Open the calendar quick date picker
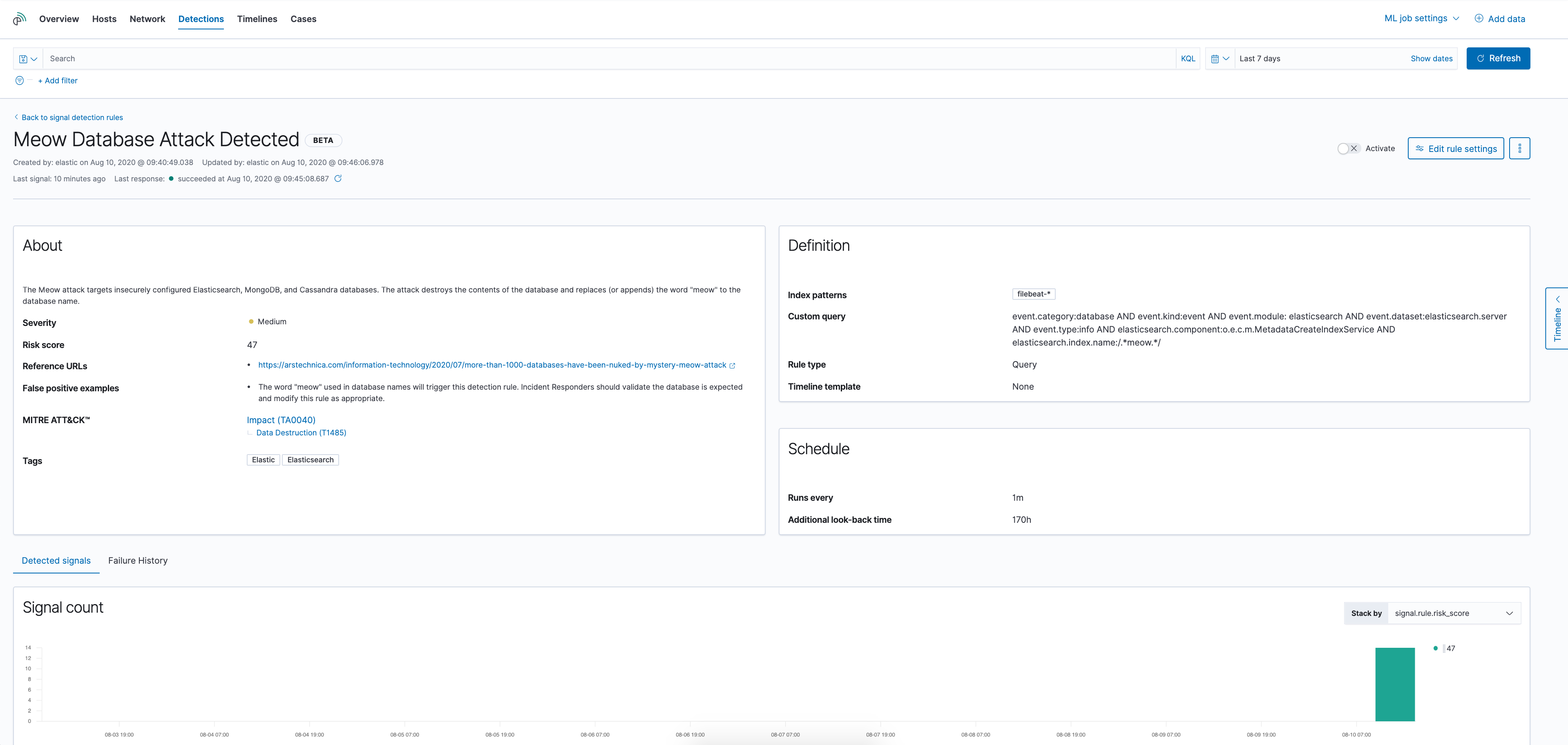1568x745 pixels. [x=1220, y=59]
